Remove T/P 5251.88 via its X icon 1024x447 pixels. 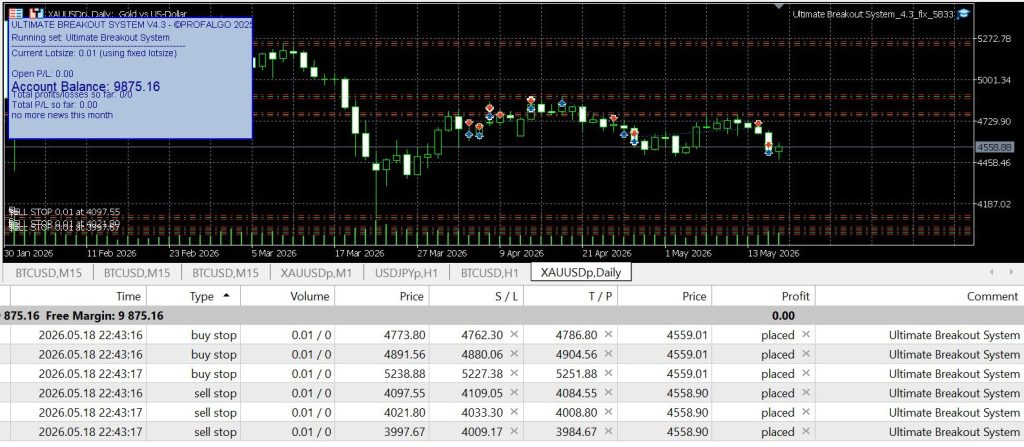608,374
